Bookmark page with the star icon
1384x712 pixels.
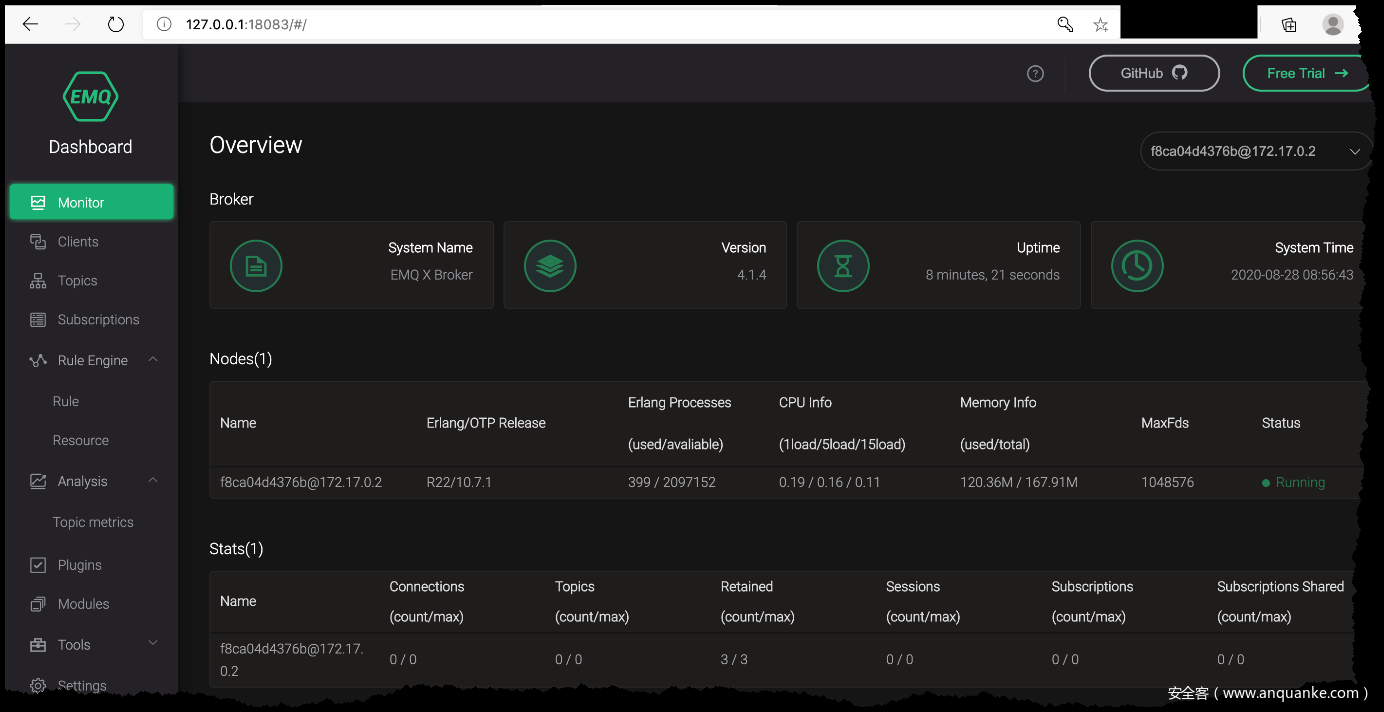1100,24
